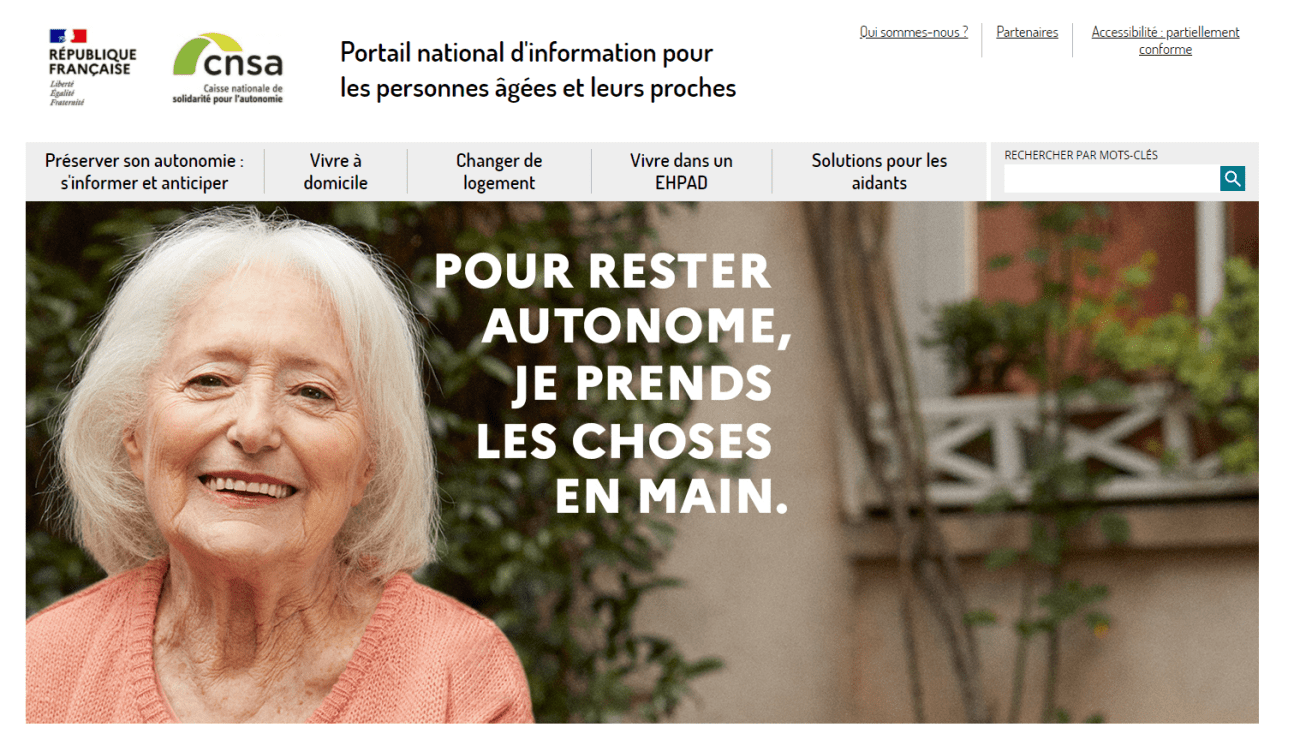The image size is (1300, 751).
Task: Click the Pour rester autonome banner headline
Action: [612, 384]
